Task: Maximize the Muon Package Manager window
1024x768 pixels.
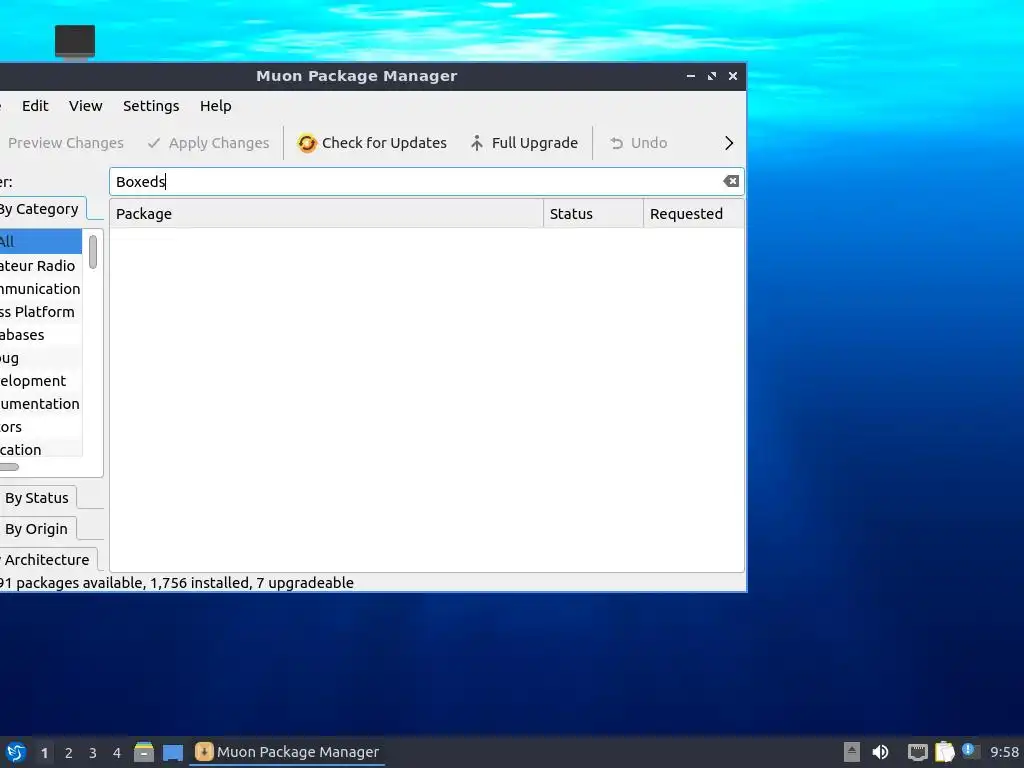Action: (x=712, y=76)
